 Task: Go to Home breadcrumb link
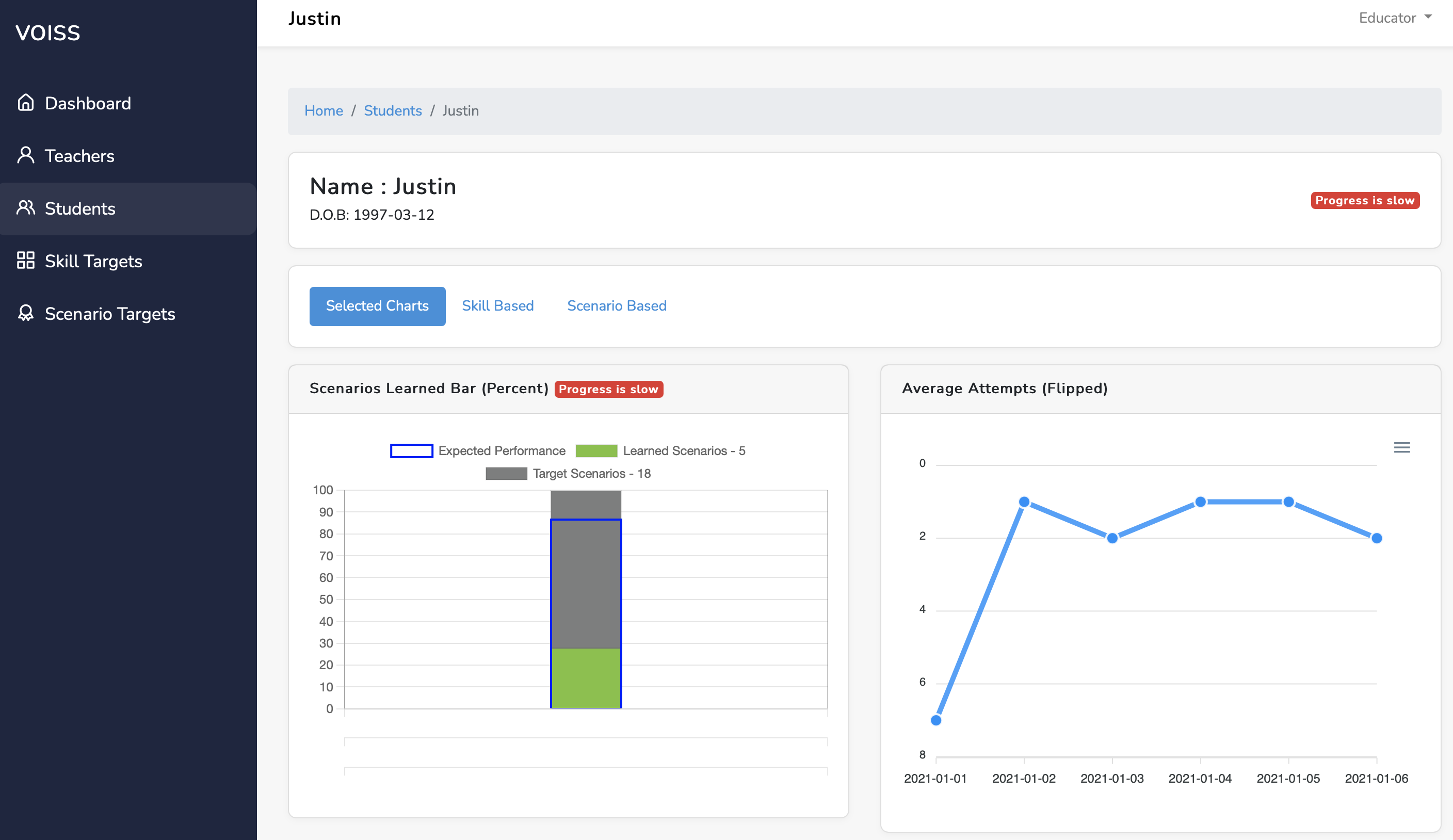pyautogui.click(x=324, y=111)
